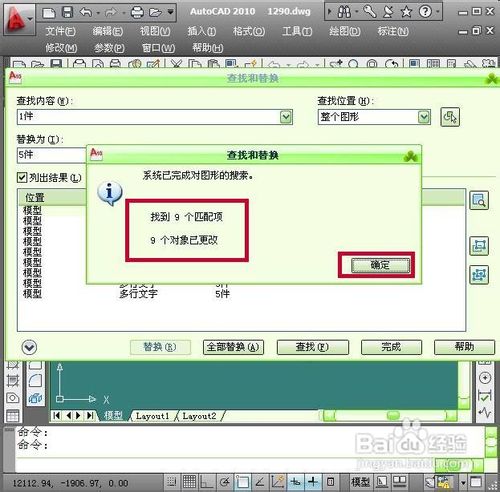Toggle Object Snap Tracking in status bar
This screenshot has width=500, height=492.
click(260, 482)
